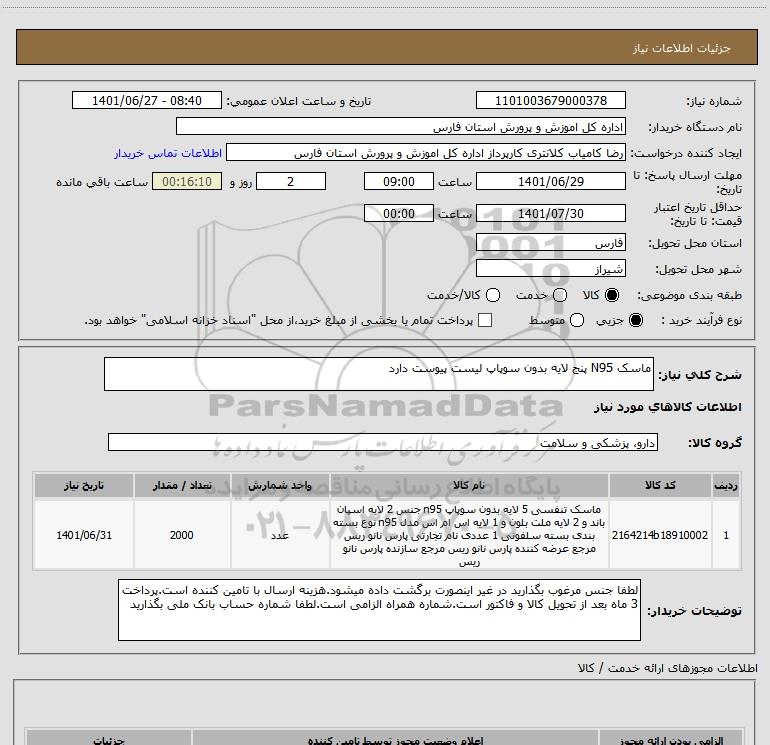Click the کد کالا column header
The height and width of the screenshot is (745, 770).
(x=660, y=485)
